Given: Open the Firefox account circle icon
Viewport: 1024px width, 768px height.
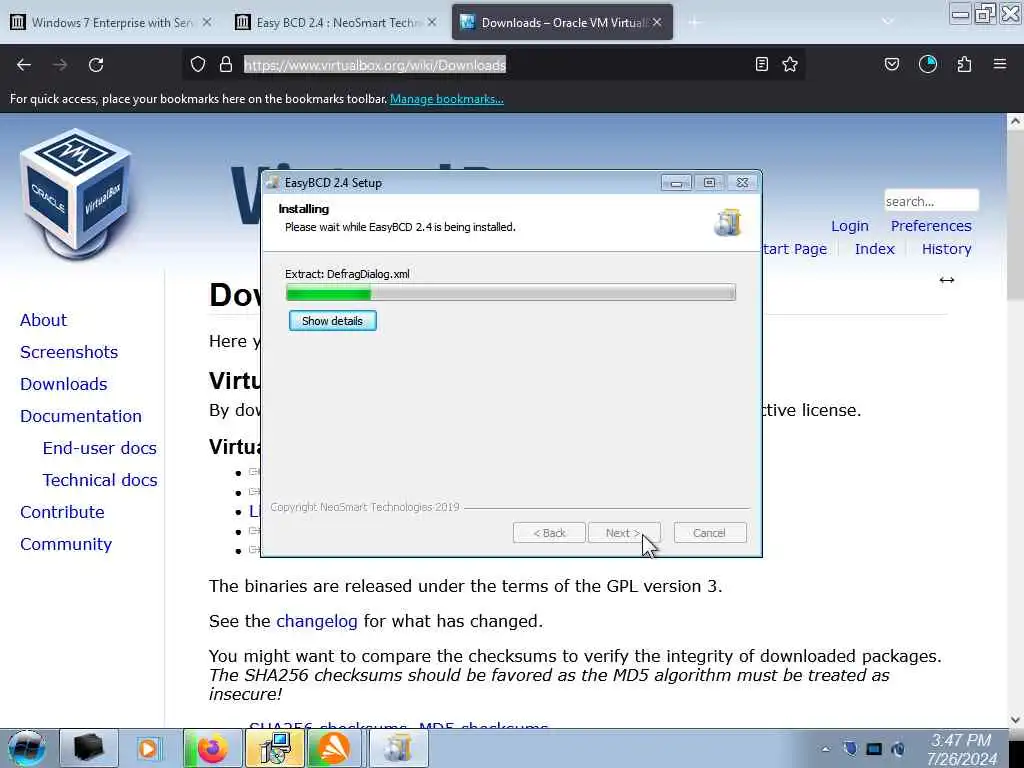Looking at the screenshot, I should 928,64.
